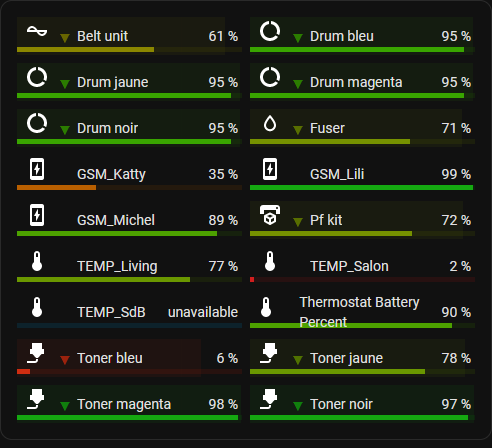
Task: Click the GSM_Lili battery charging icon
Action: (270, 169)
